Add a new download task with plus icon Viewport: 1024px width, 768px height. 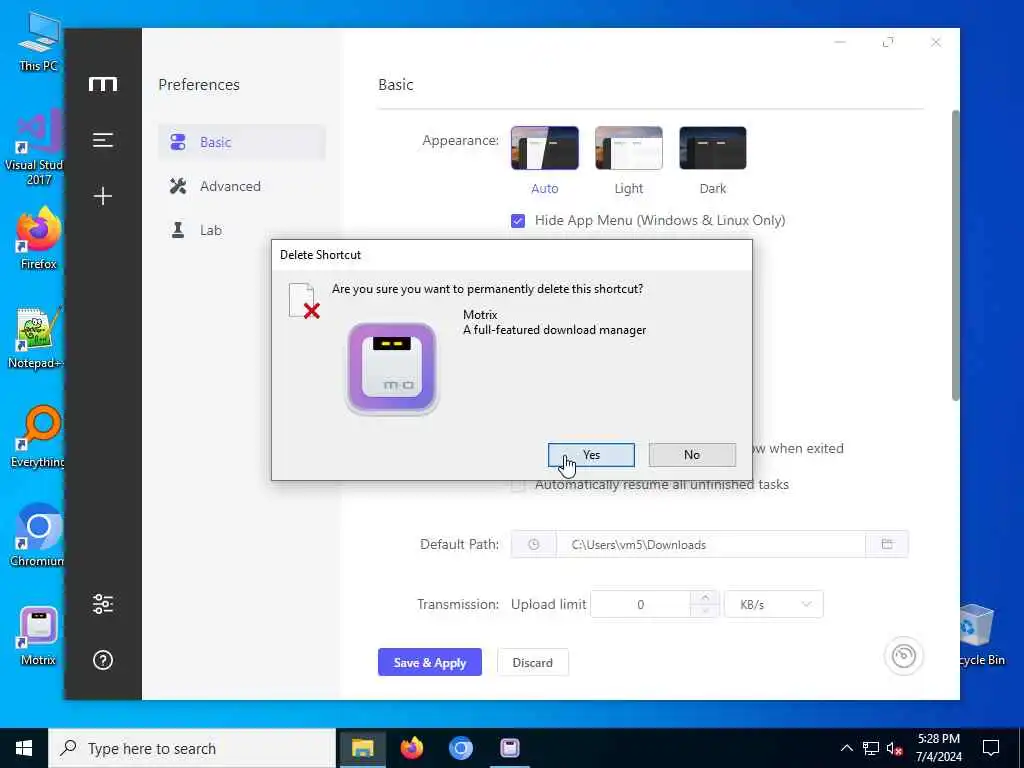[103, 196]
